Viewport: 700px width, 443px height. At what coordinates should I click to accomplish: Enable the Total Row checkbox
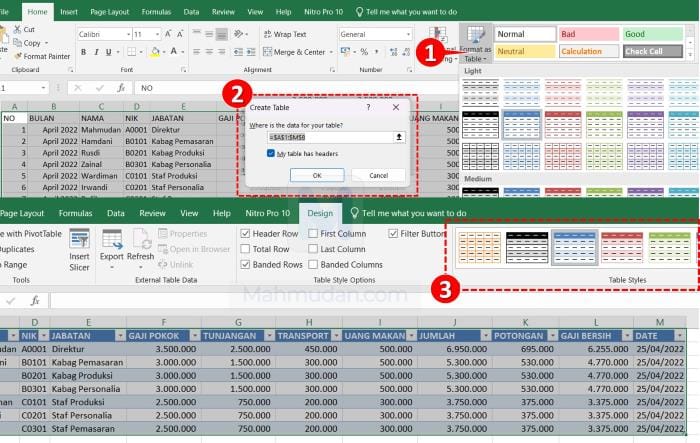pos(245,249)
